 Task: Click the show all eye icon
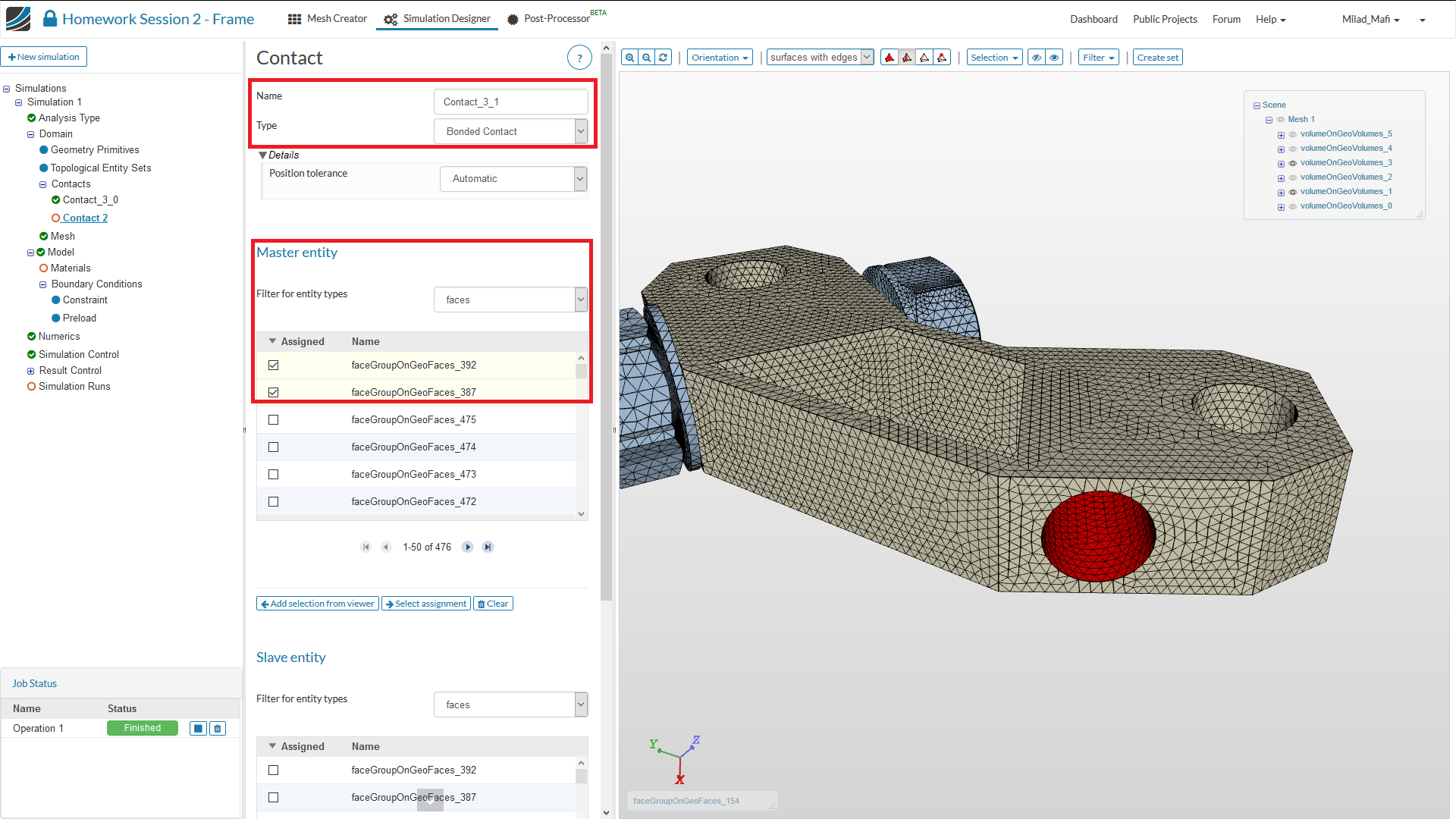coord(1054,58)
